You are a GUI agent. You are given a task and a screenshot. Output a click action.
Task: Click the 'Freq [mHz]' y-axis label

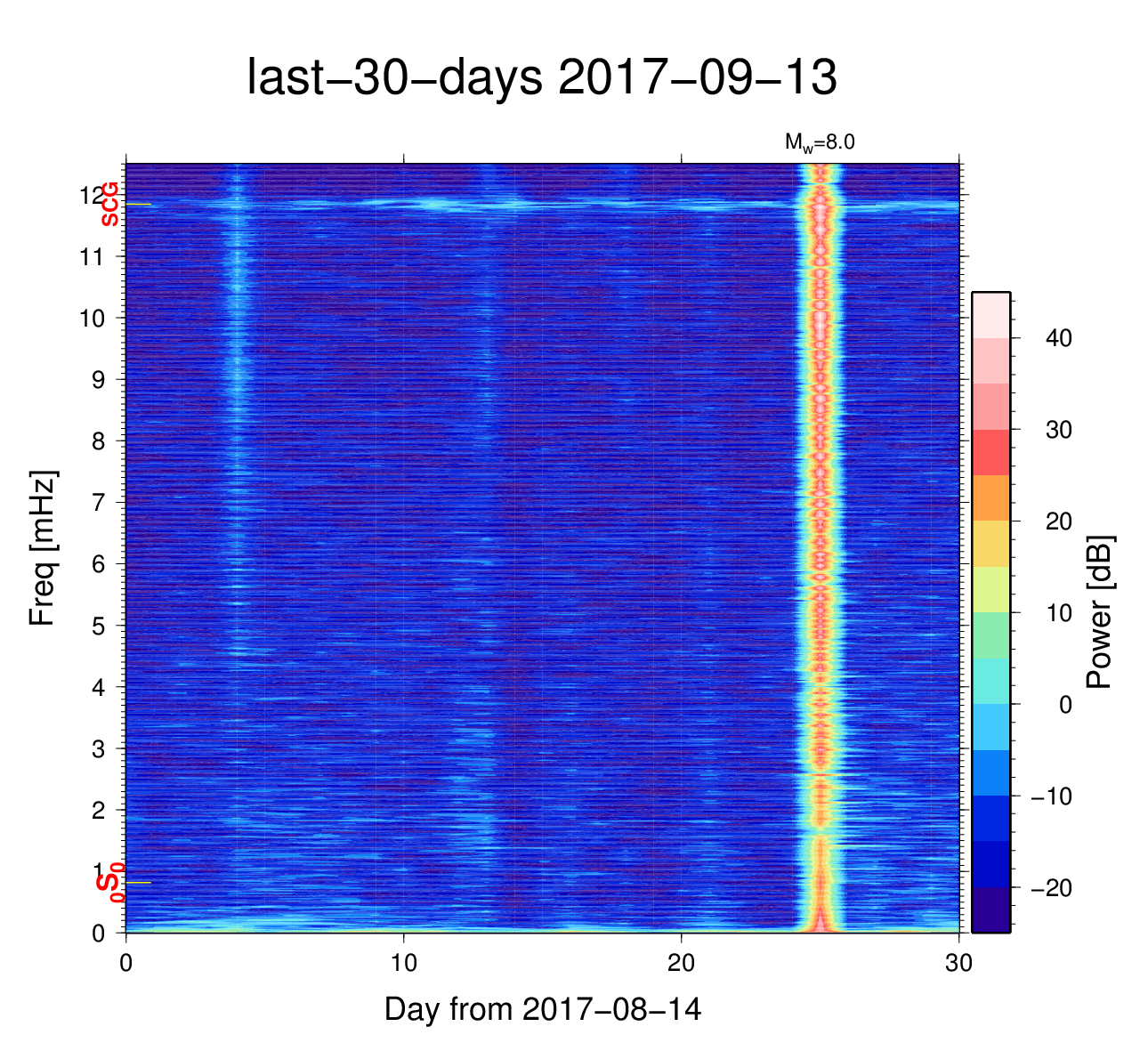click(42, 548)
